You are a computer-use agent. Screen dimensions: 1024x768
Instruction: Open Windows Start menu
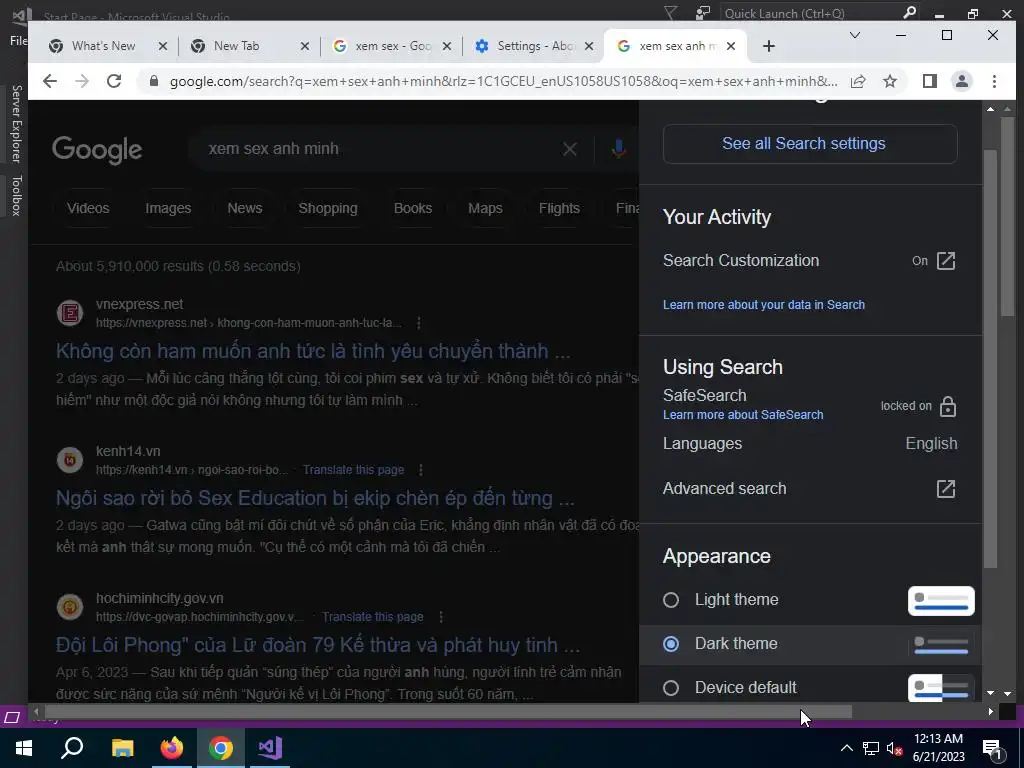[24, 748]
